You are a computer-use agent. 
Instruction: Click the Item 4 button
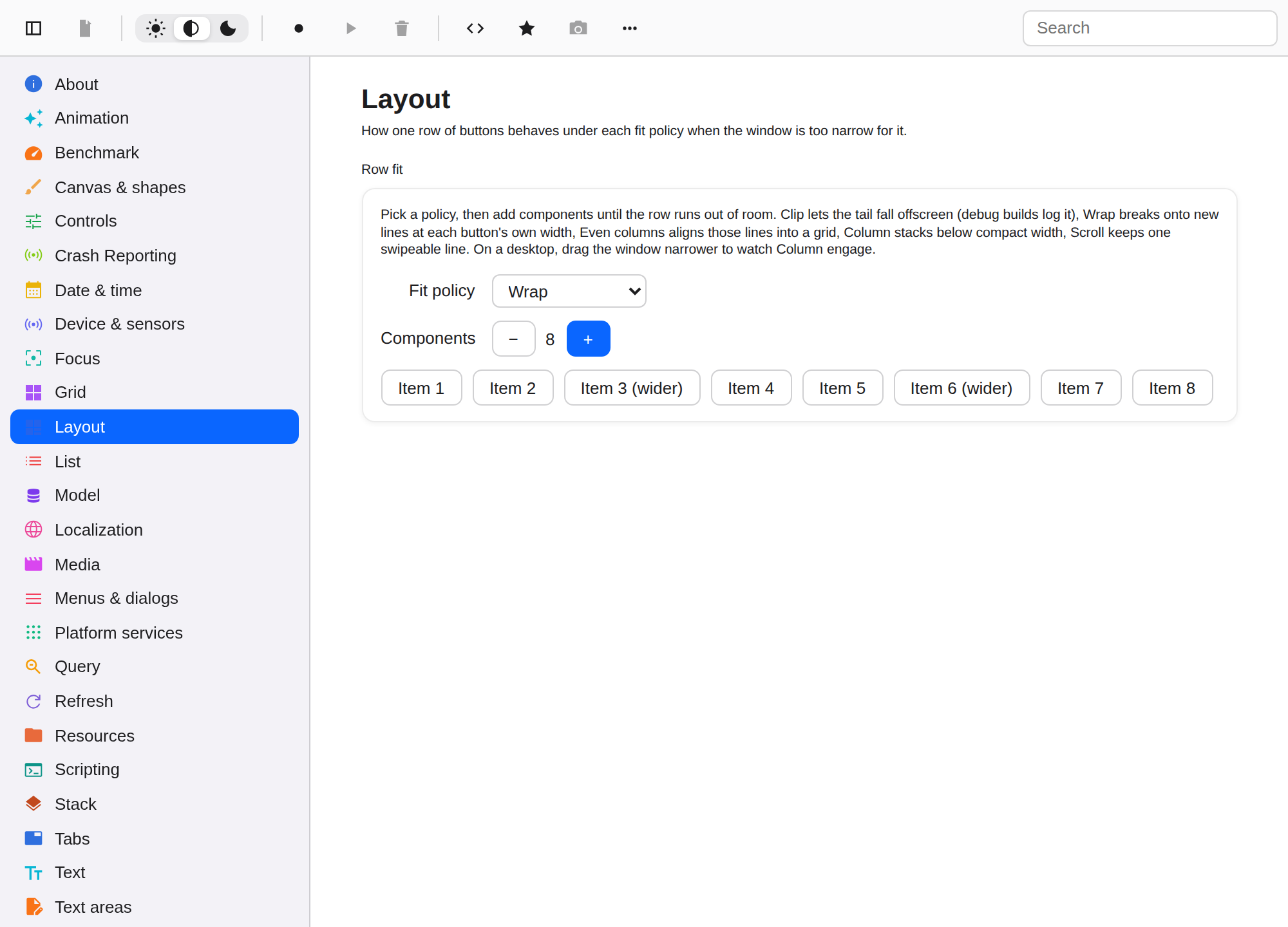(752, 388)
